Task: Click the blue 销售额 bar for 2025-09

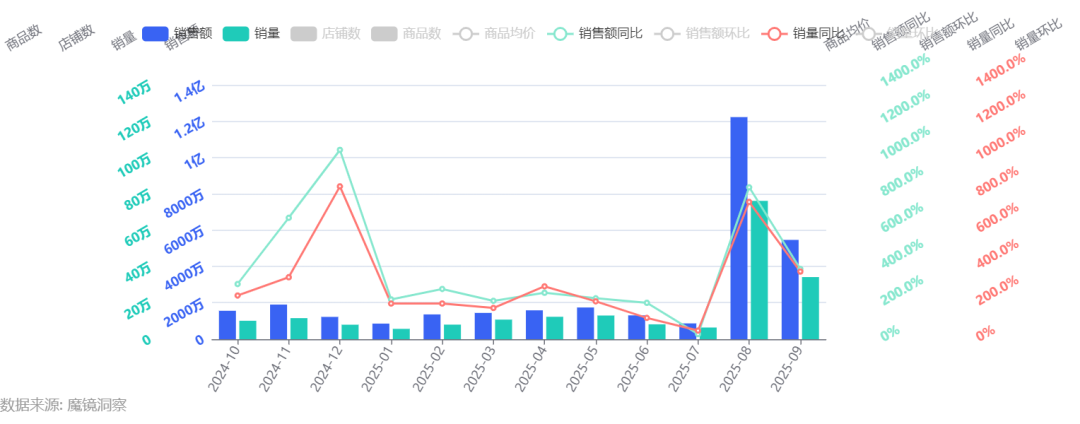Action: (790, 289)
